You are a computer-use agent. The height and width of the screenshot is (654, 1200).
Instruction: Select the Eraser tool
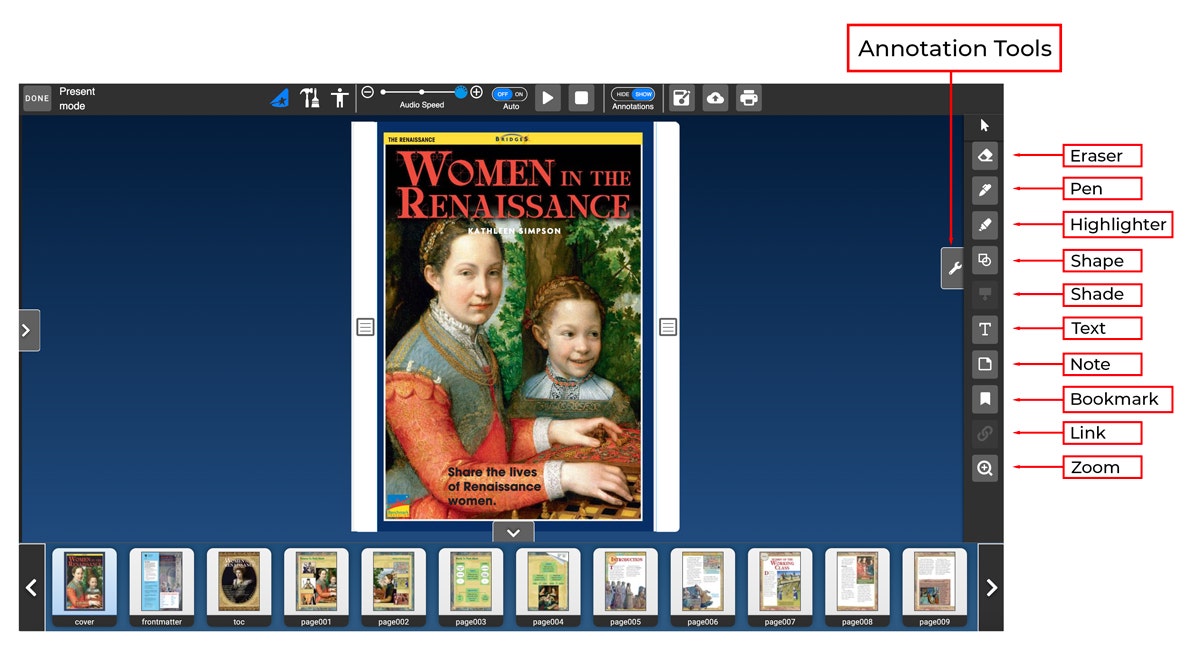click(x=985, y=156)
